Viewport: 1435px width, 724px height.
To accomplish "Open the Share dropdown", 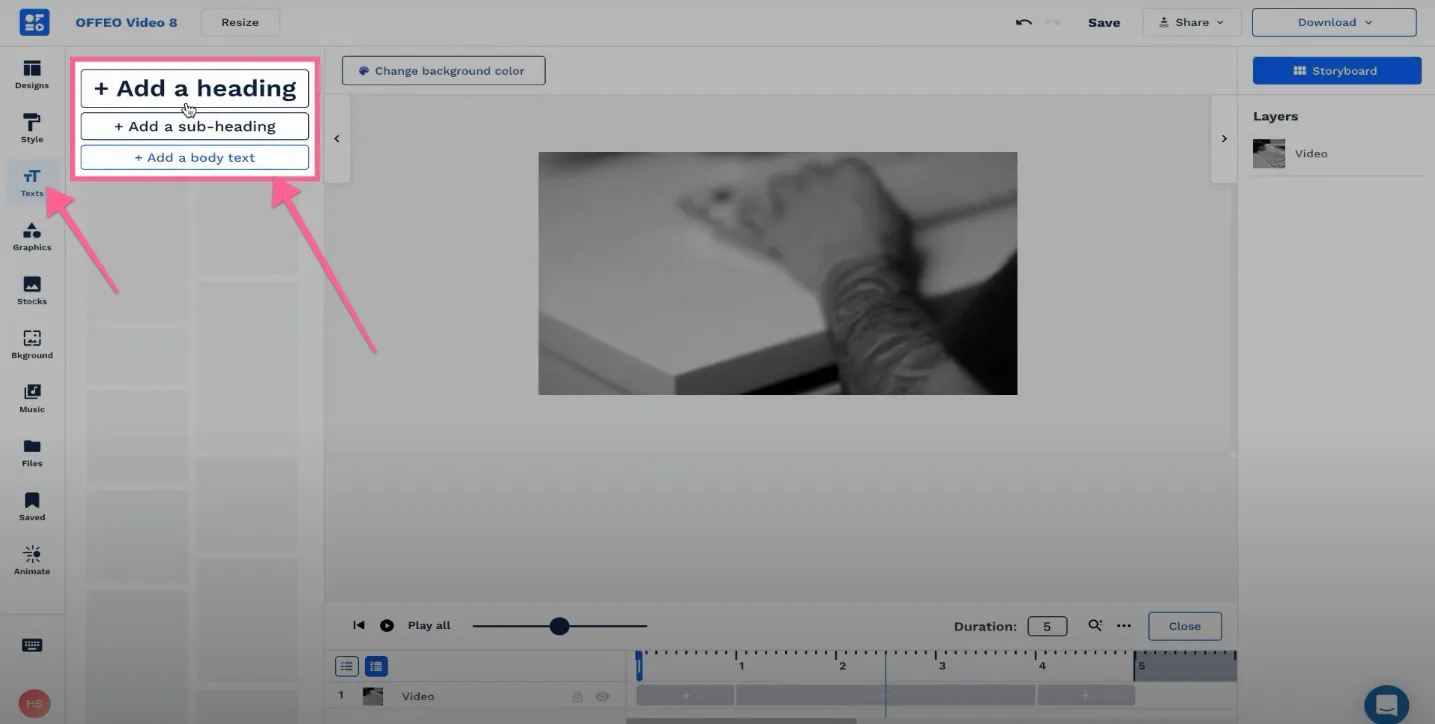I will pyautogui.click(x=1192, y=22).
